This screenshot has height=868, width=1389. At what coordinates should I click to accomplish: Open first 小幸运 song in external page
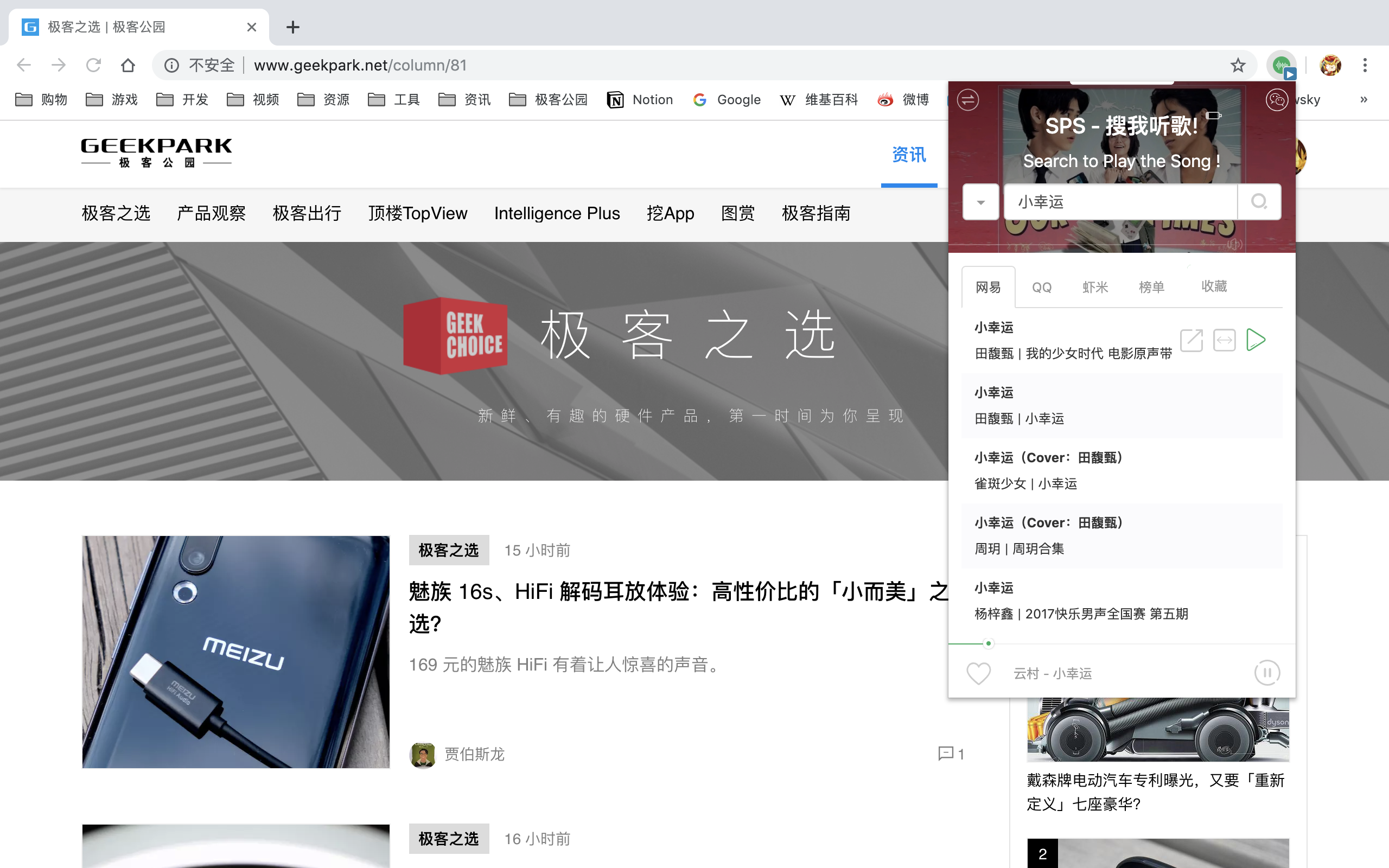coord(1192,340)
